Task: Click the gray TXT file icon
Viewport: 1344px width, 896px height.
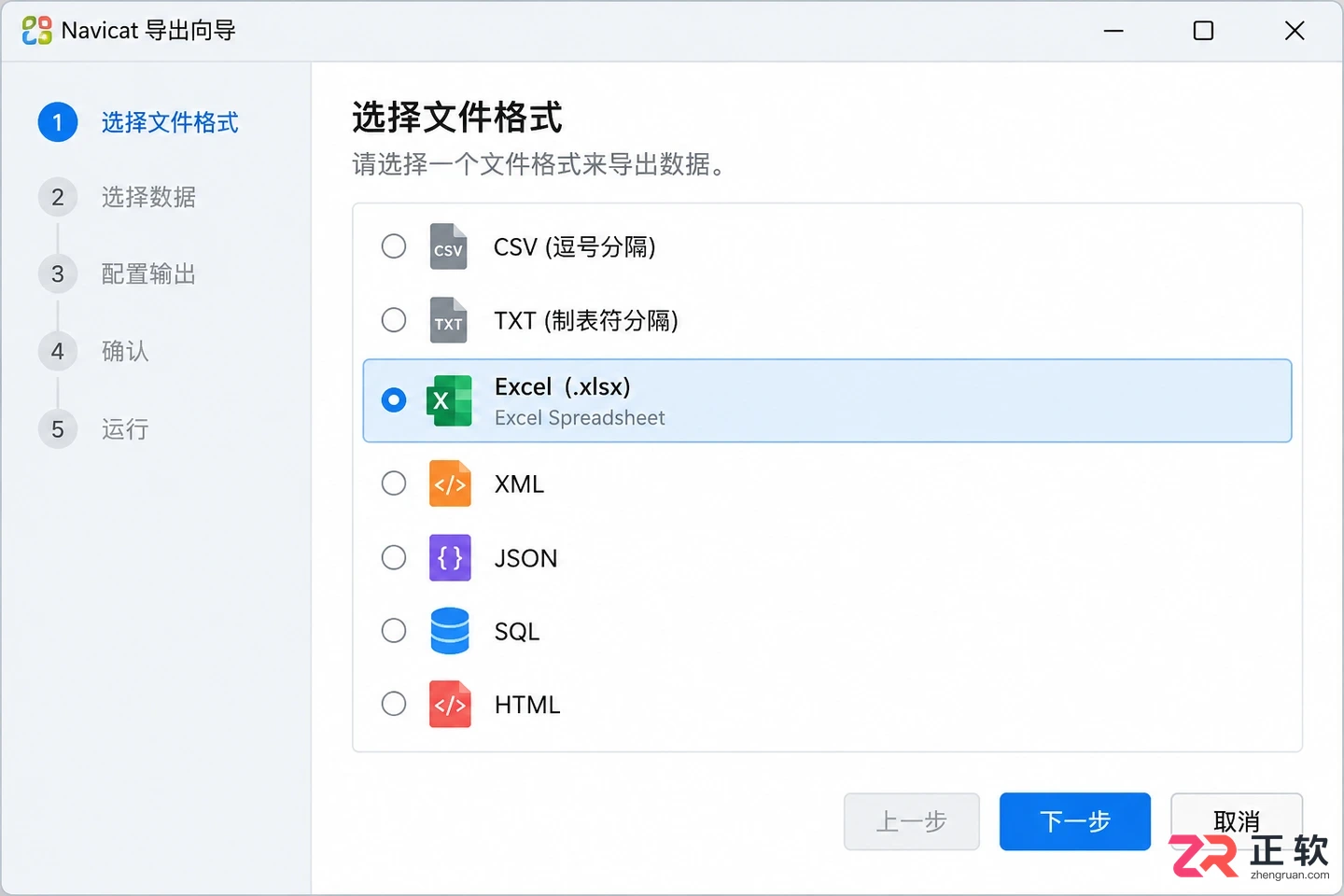Action: (449, 320)
